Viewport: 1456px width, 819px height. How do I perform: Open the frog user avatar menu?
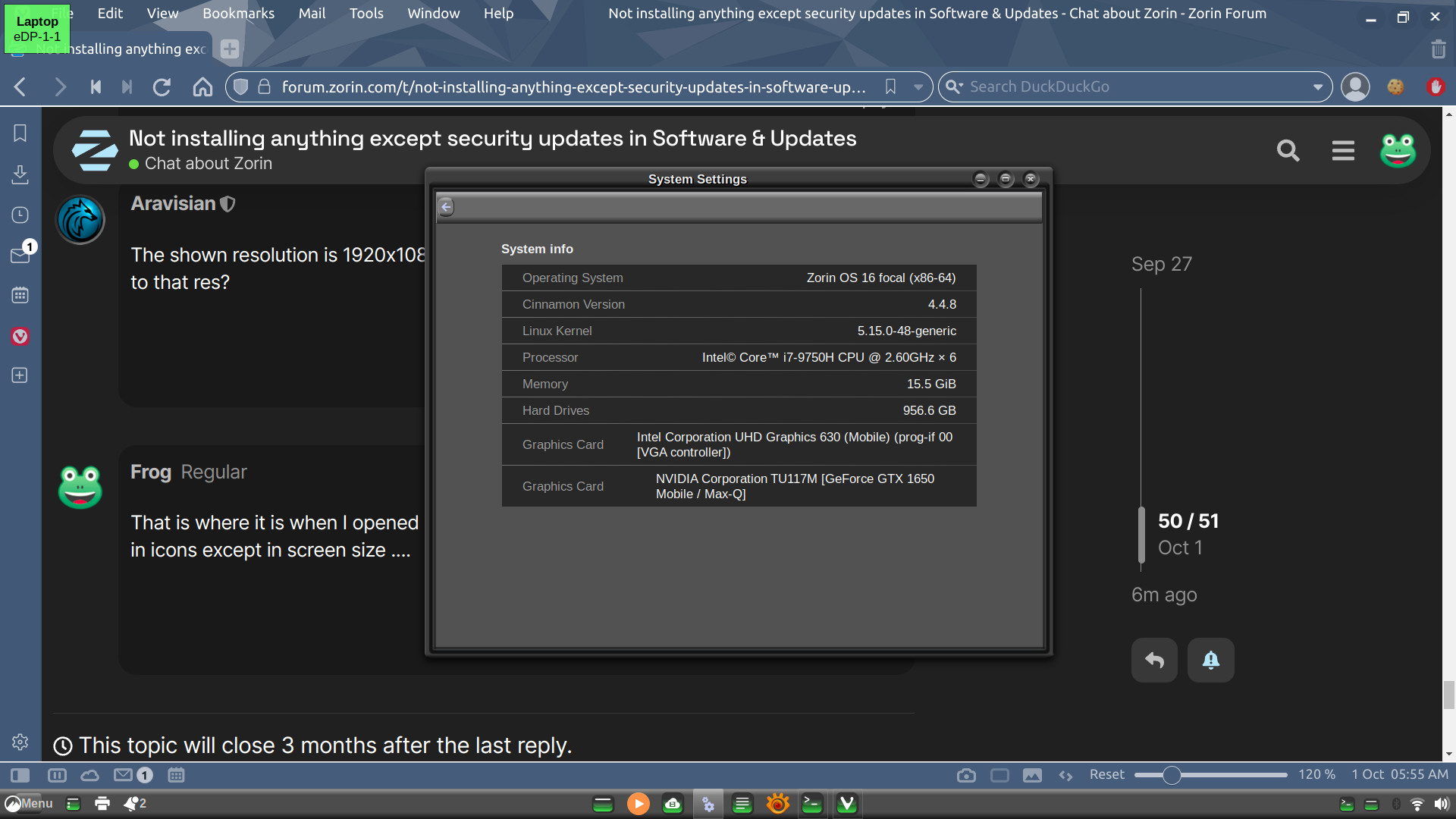(1398, 150)
